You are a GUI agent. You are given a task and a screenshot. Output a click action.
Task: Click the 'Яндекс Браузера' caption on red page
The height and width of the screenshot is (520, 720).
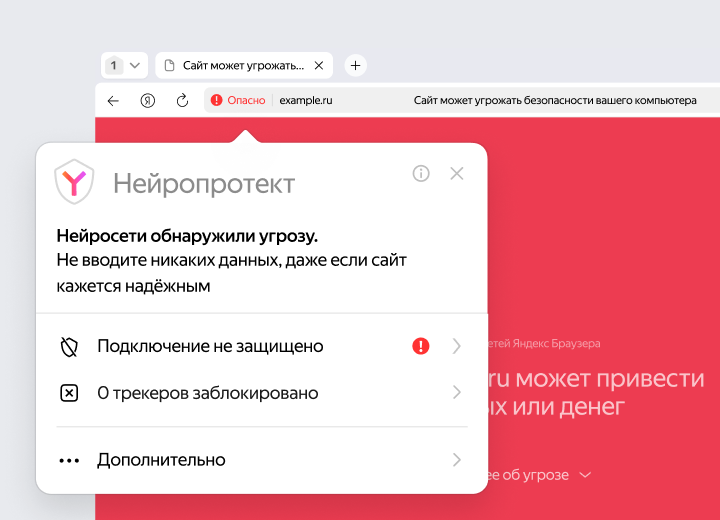[x=557, y=343]
